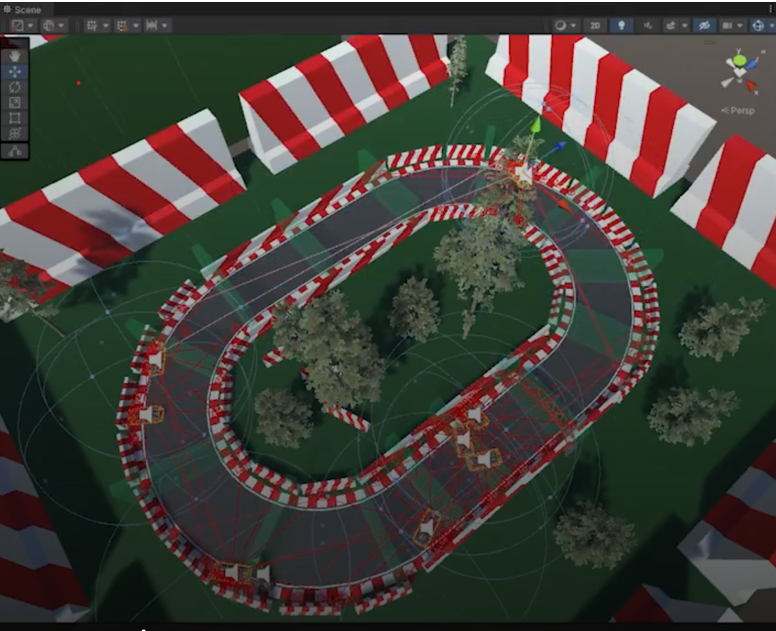Click the Persp projection label

(x=738, y=110)
